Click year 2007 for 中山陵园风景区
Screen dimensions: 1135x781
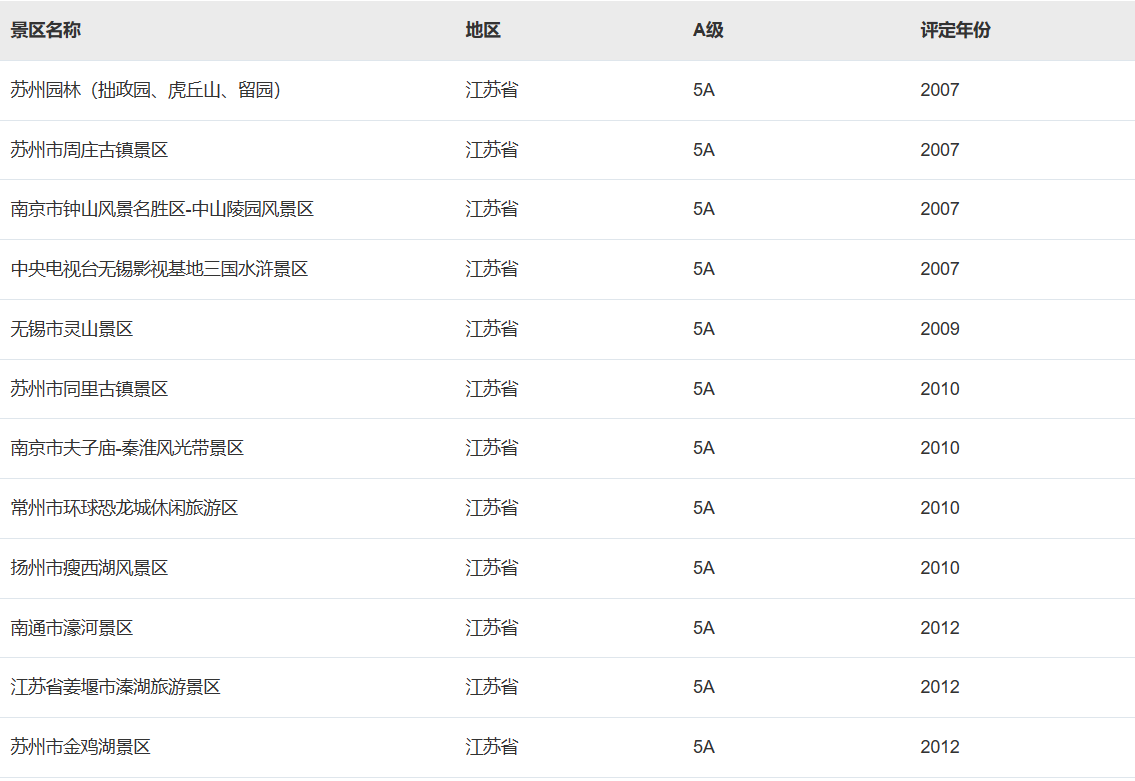[940, 209]
